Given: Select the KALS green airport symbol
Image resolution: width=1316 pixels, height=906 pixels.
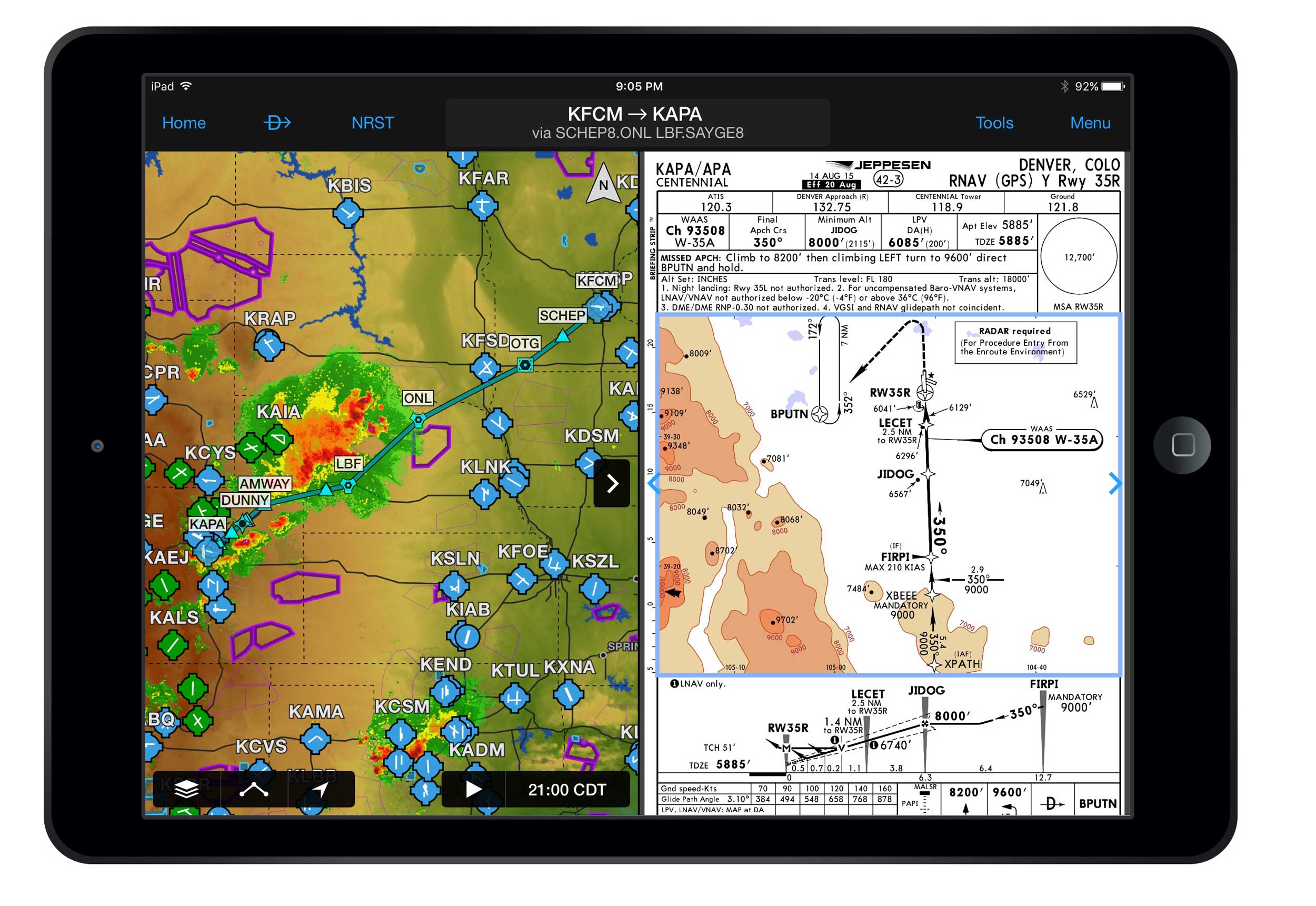Looking at the screenshot, I should point(173,644).
